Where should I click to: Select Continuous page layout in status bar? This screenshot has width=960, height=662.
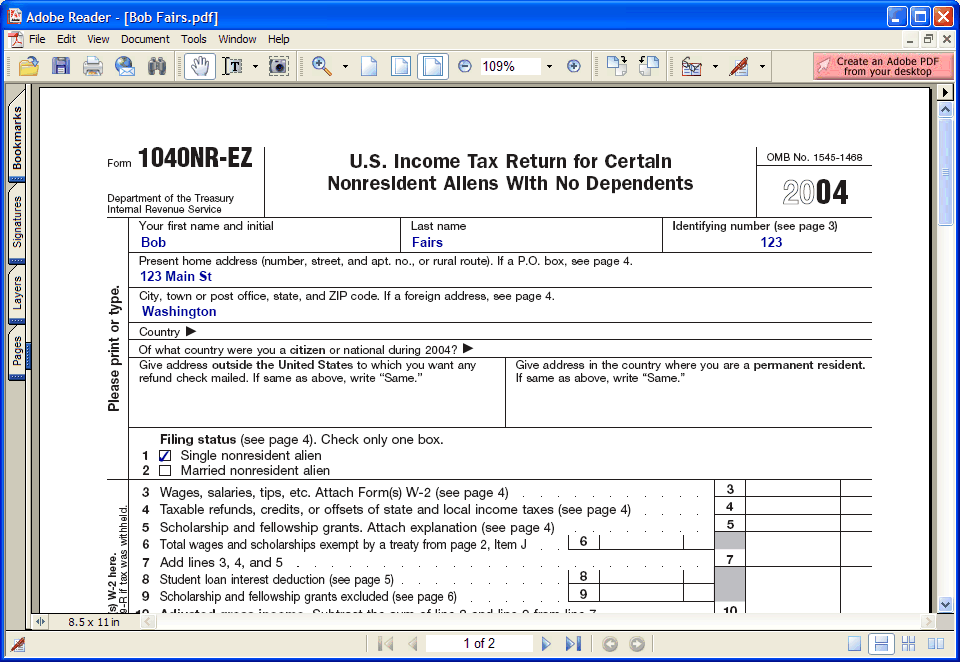tap(881, 644)
